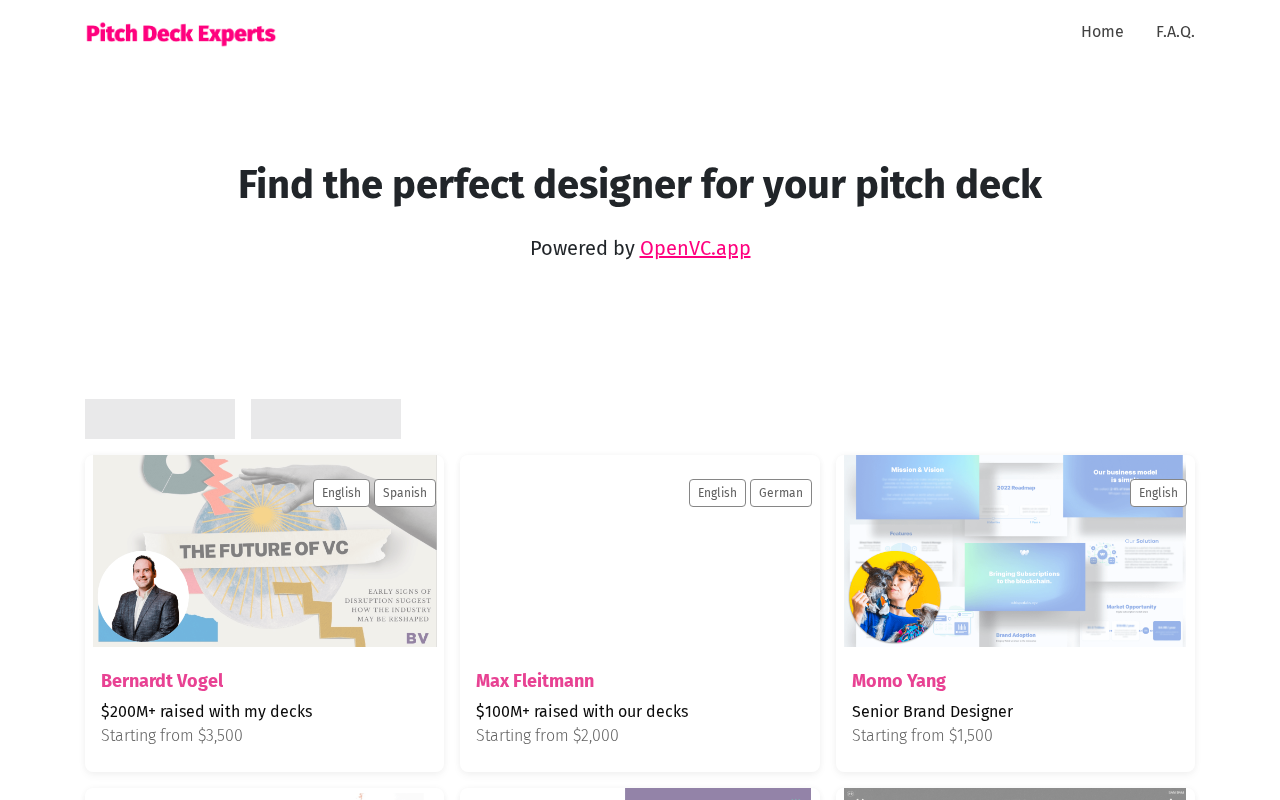Screen dimensions: 1280x800
Task: Open the F.A.Q. page
Action: 1175,32
